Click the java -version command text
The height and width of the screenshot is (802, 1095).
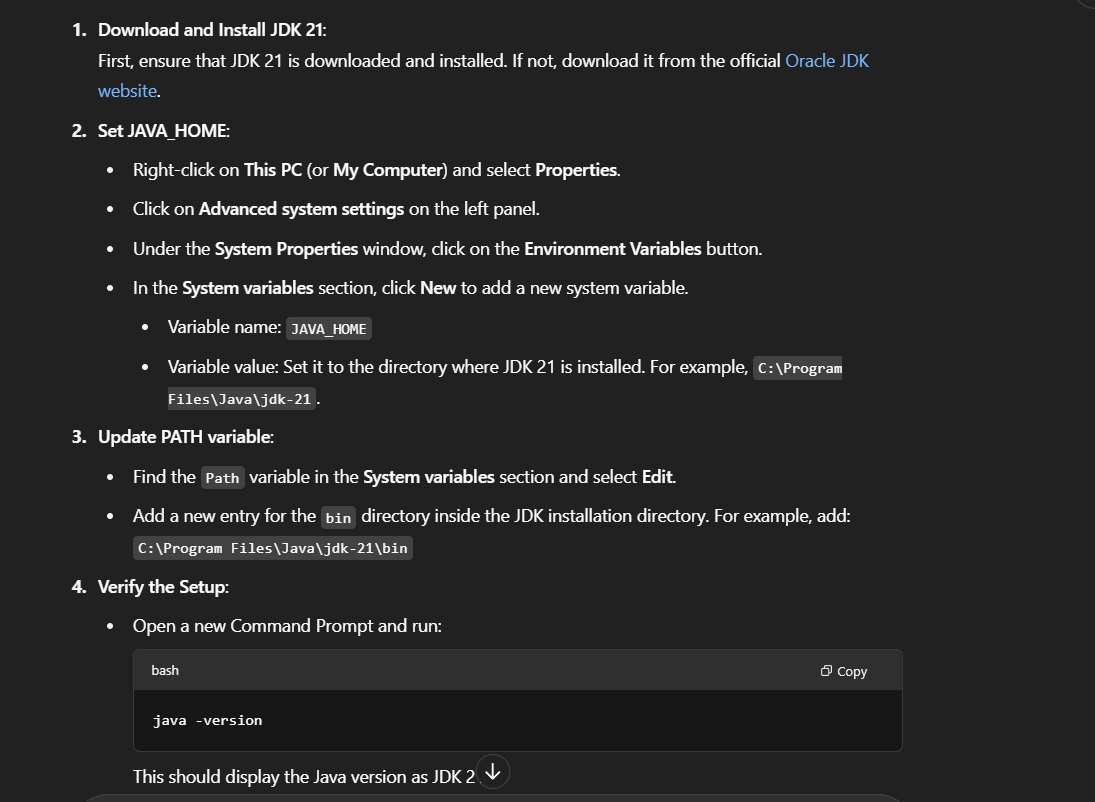(x=207, y=720)
